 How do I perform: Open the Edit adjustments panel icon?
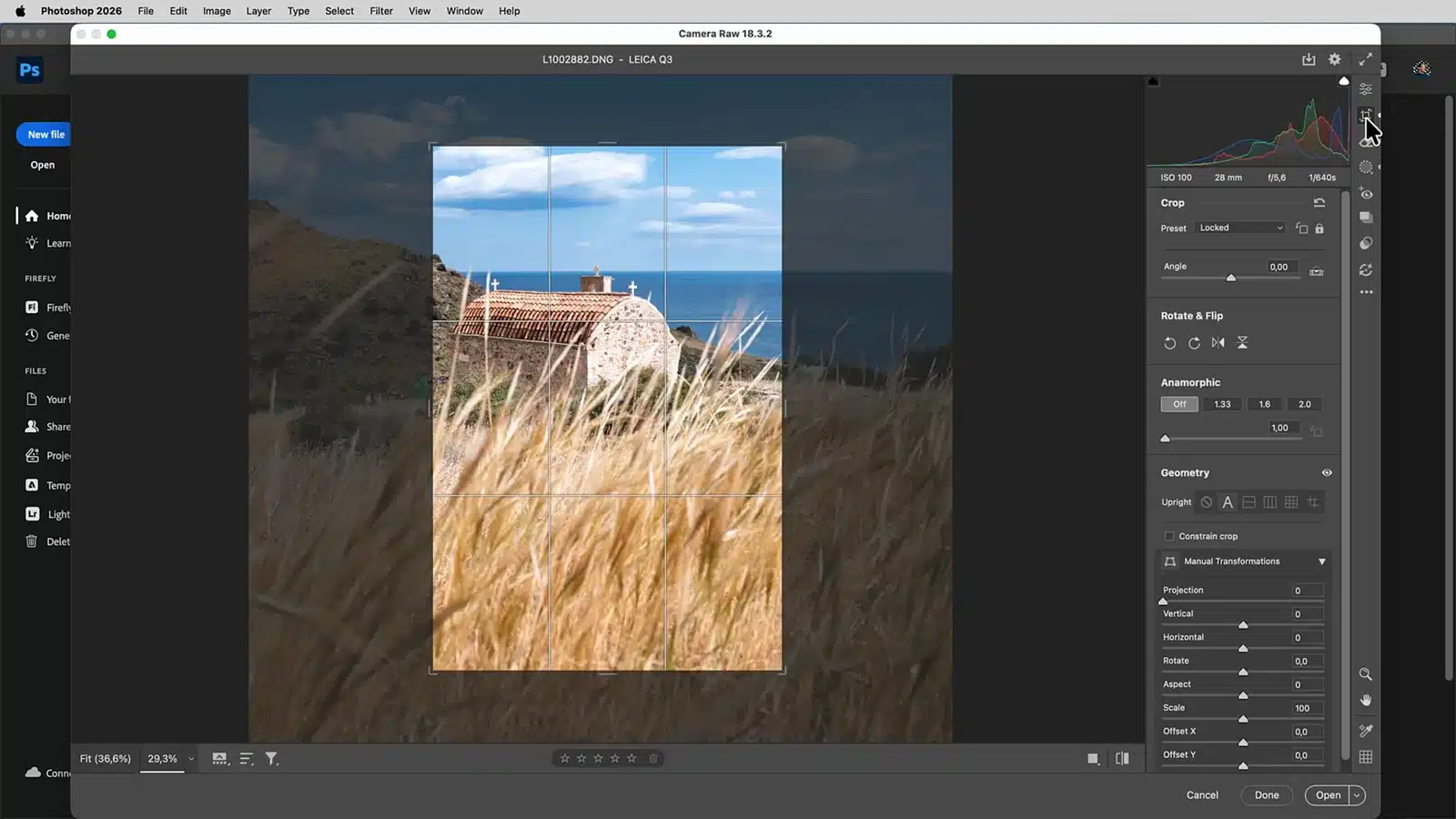1365,88
